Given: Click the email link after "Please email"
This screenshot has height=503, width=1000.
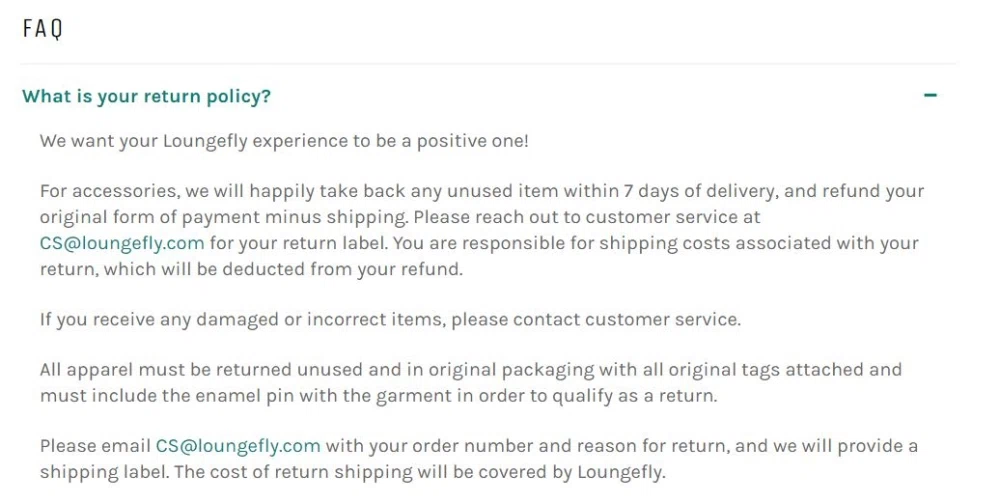Looking at the screenshot, I should tap(238, 446).
